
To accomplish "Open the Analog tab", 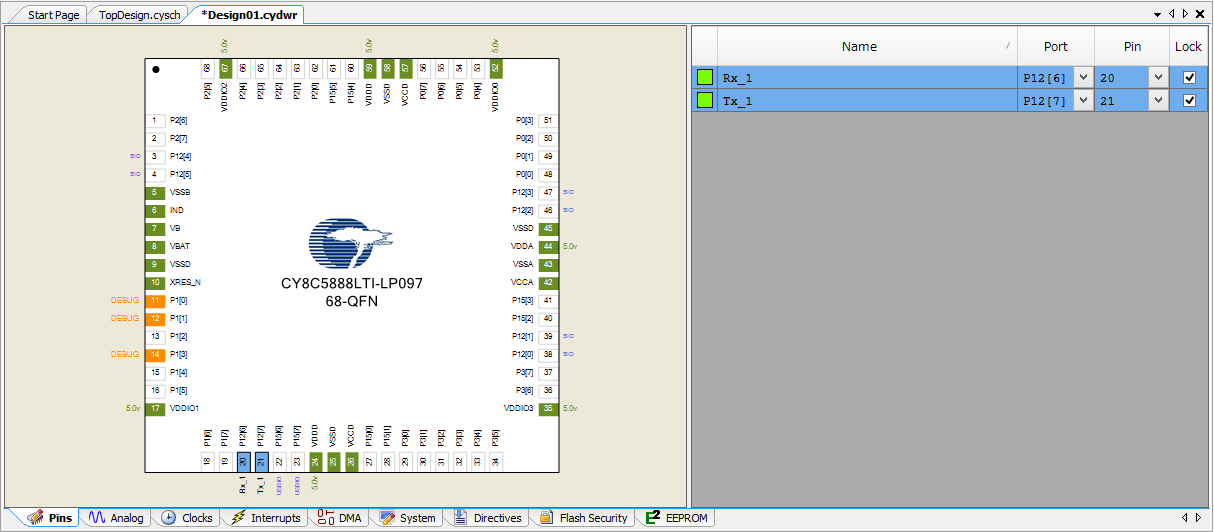I will click(116, 518).
